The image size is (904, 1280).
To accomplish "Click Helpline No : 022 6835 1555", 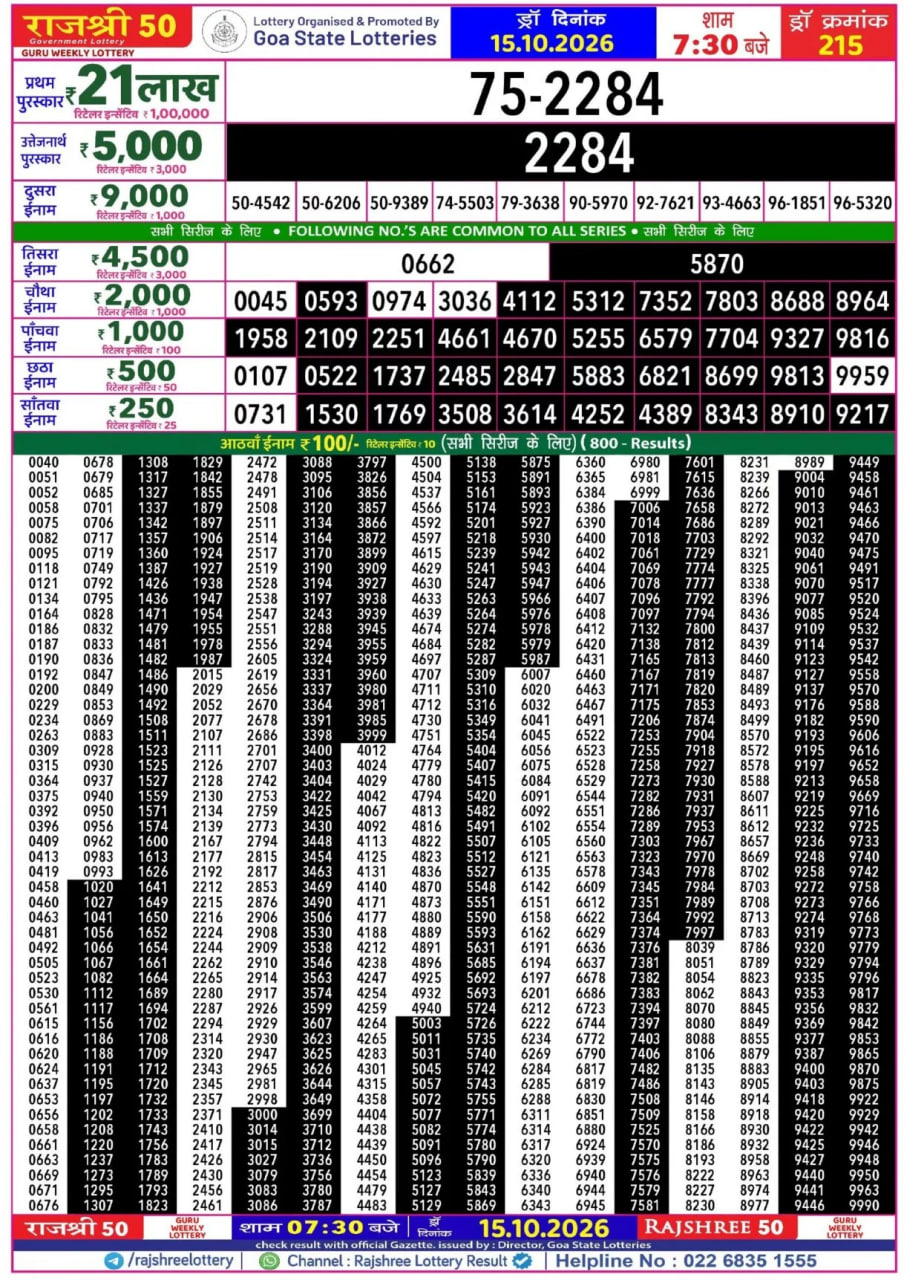I will pyautogui.click(x=685, y=1261).
